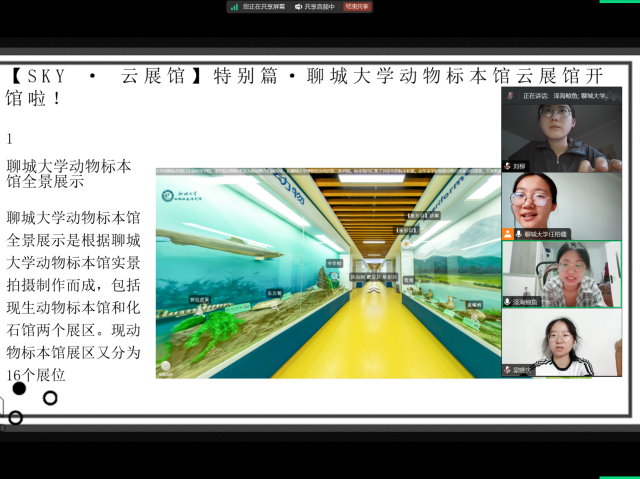Click the paragraph line 全景展示是根据聊城
This screenshot has height=479, width=640.
point(73,240)
